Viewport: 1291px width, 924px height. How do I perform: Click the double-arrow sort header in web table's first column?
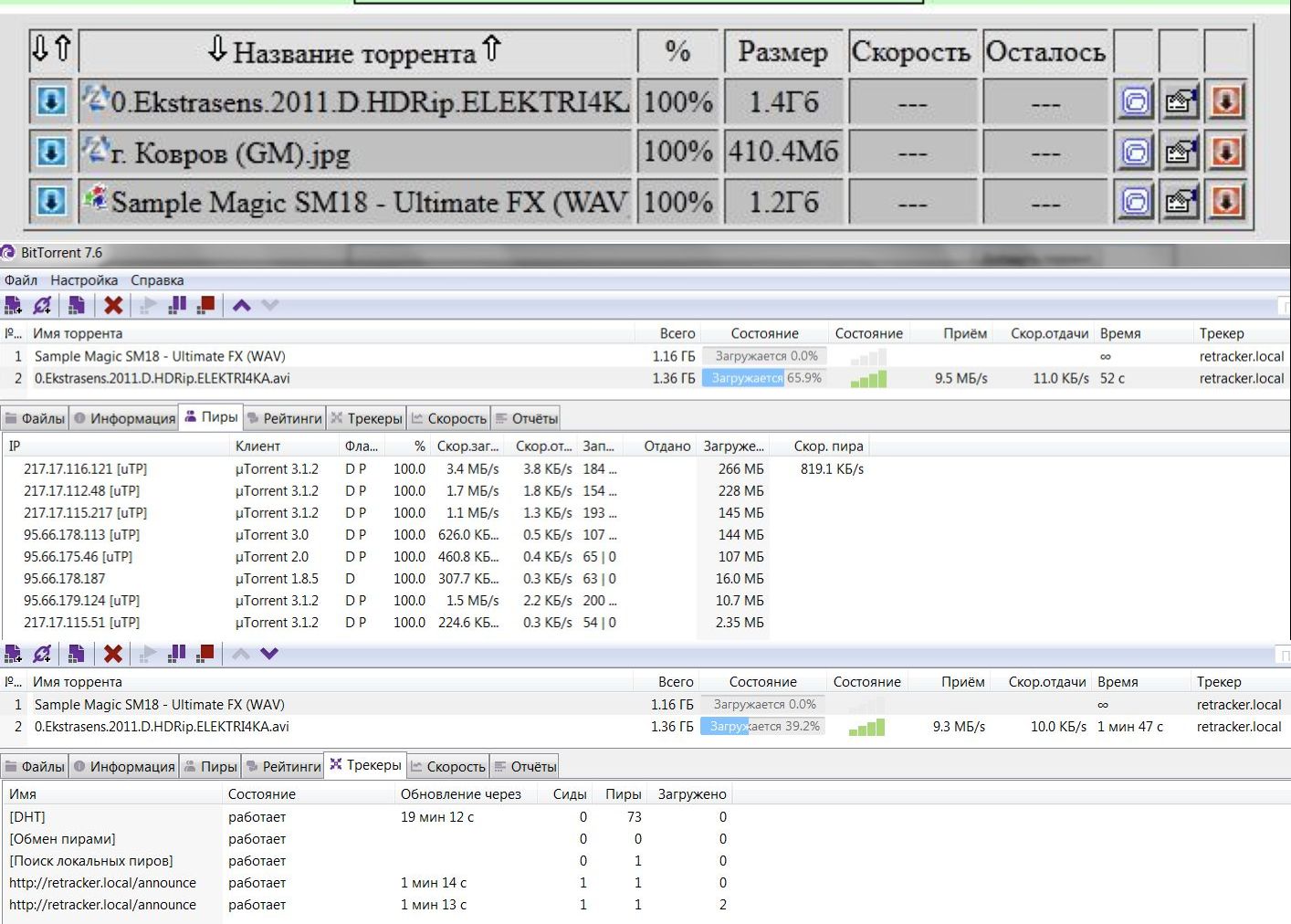point(51,48)
